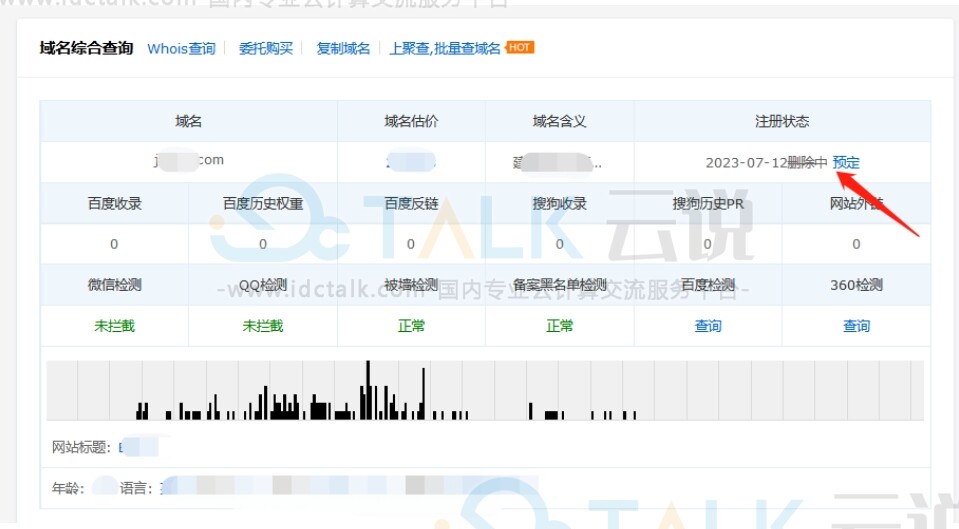
Task: Open 上聚查,批量查域名 link
Action: (x=445, y=48)
